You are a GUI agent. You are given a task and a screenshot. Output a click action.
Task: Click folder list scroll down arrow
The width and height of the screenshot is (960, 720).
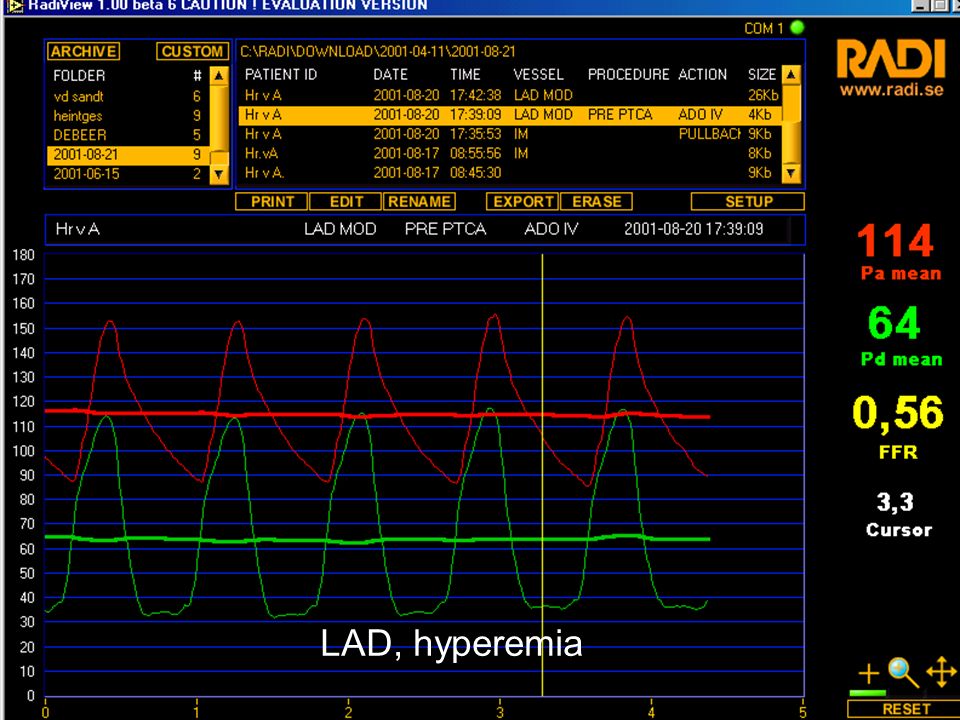[219, 174]
